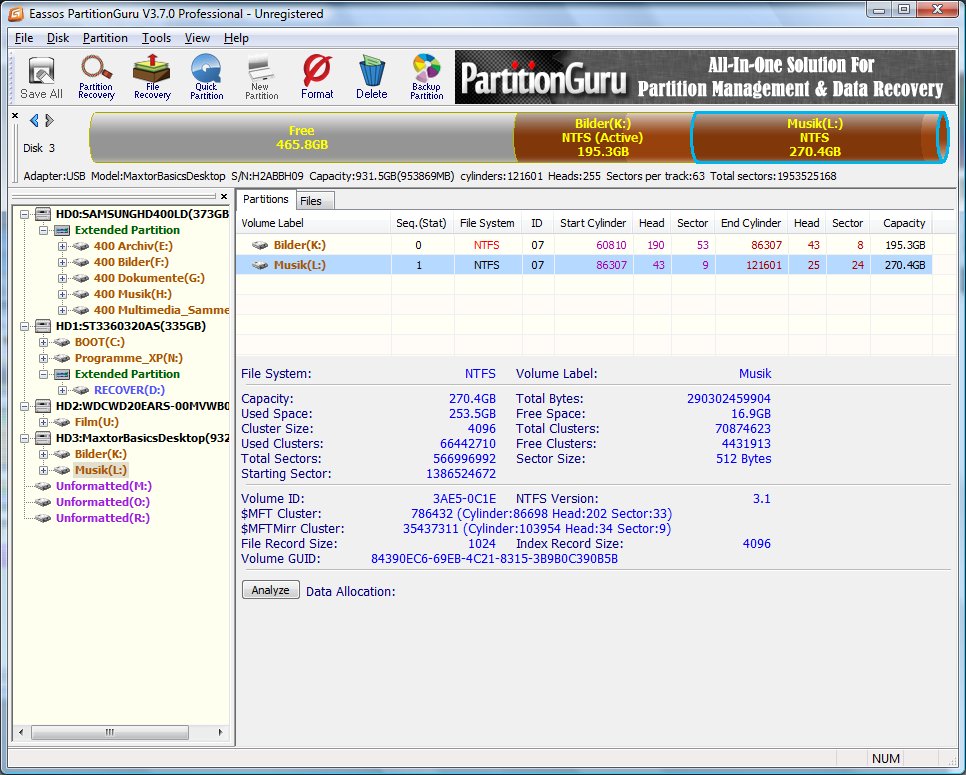This screenshot has height=775, width=966.
Task: Sort by Volume Label column header
Action: point(313,223)
